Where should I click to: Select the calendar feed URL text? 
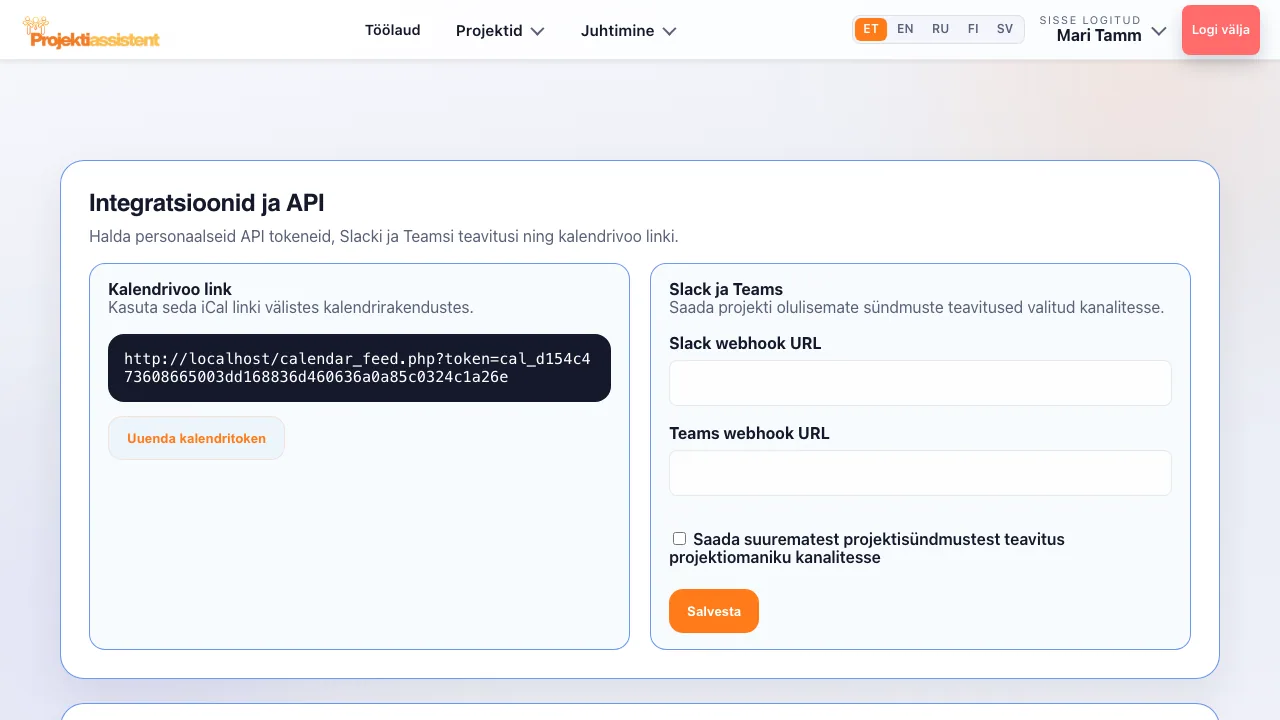click(x=359, y=368)
